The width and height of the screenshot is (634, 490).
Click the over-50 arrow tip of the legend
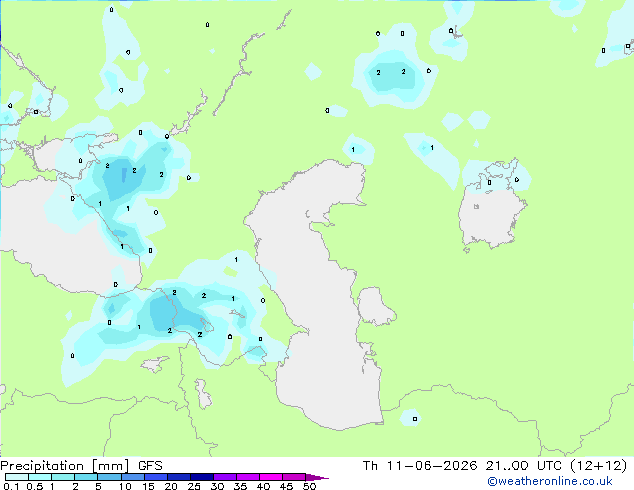[317, 477]
